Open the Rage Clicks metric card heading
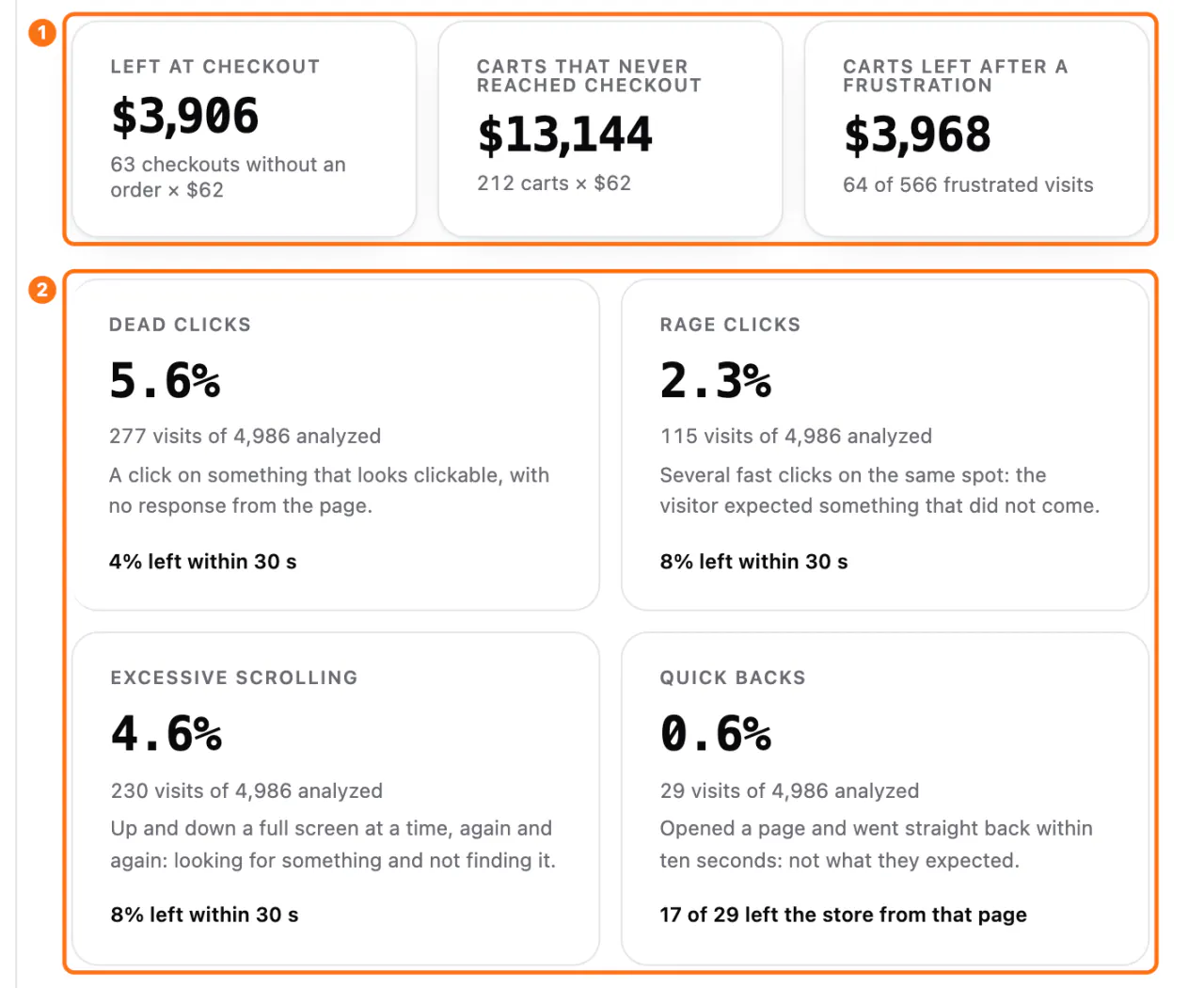This screenshot has height=988, width=1204. [x=730, y=325]
